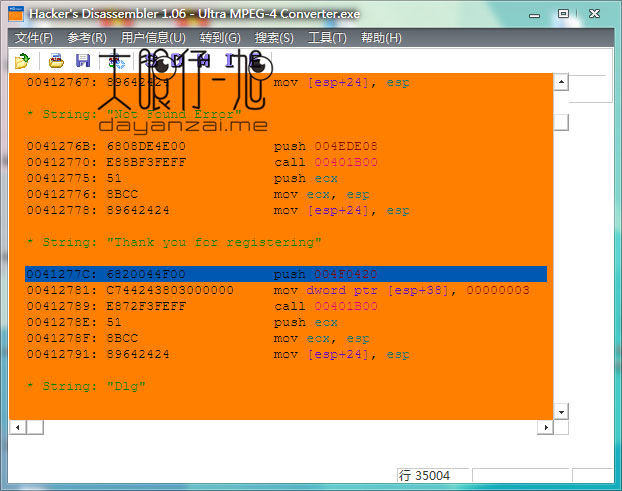Select line 00412767 at the top
Screen dimensions: 622x491
point(217,82)
